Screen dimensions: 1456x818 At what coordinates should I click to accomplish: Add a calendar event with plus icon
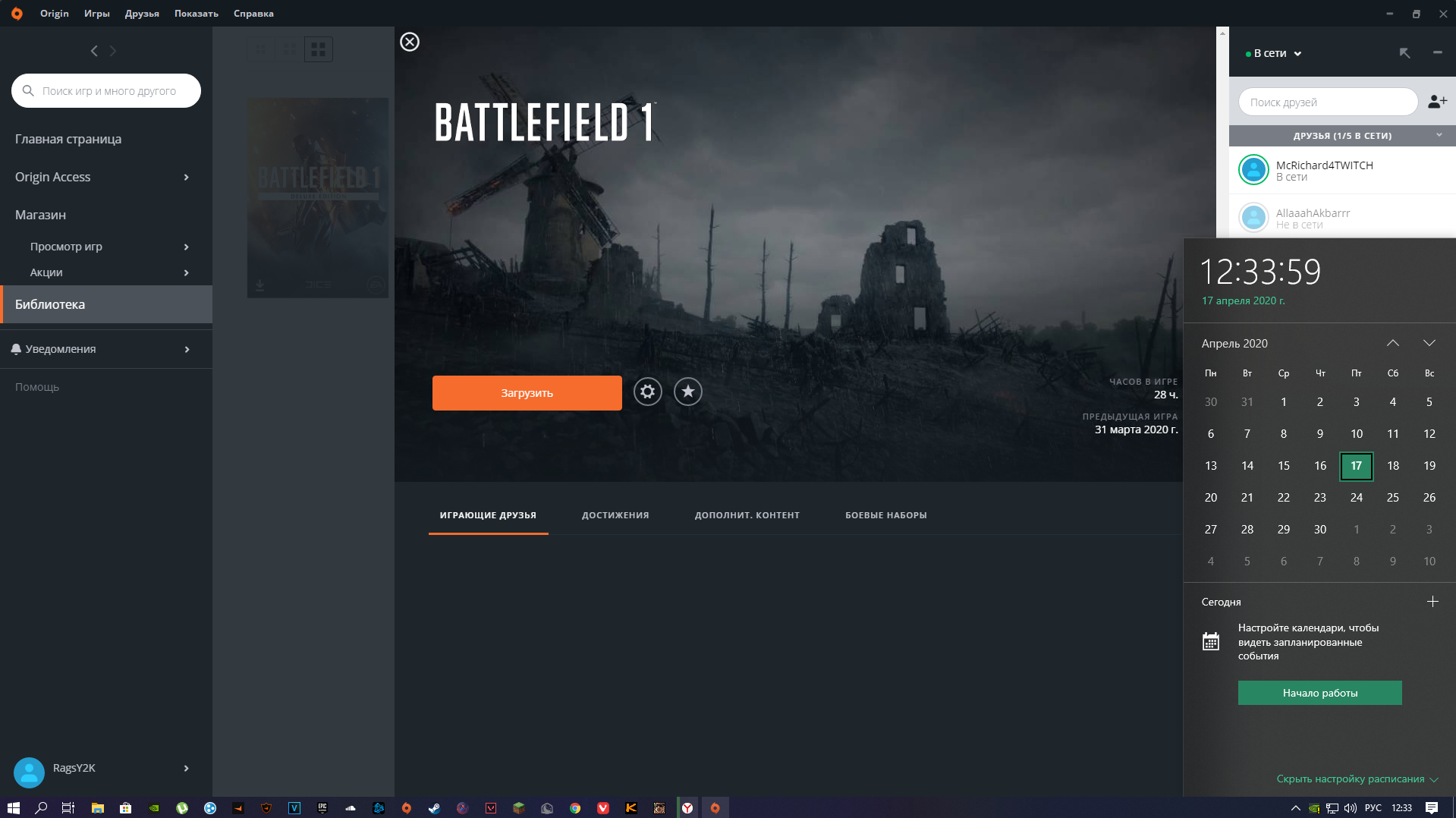tap(1432, 602)
